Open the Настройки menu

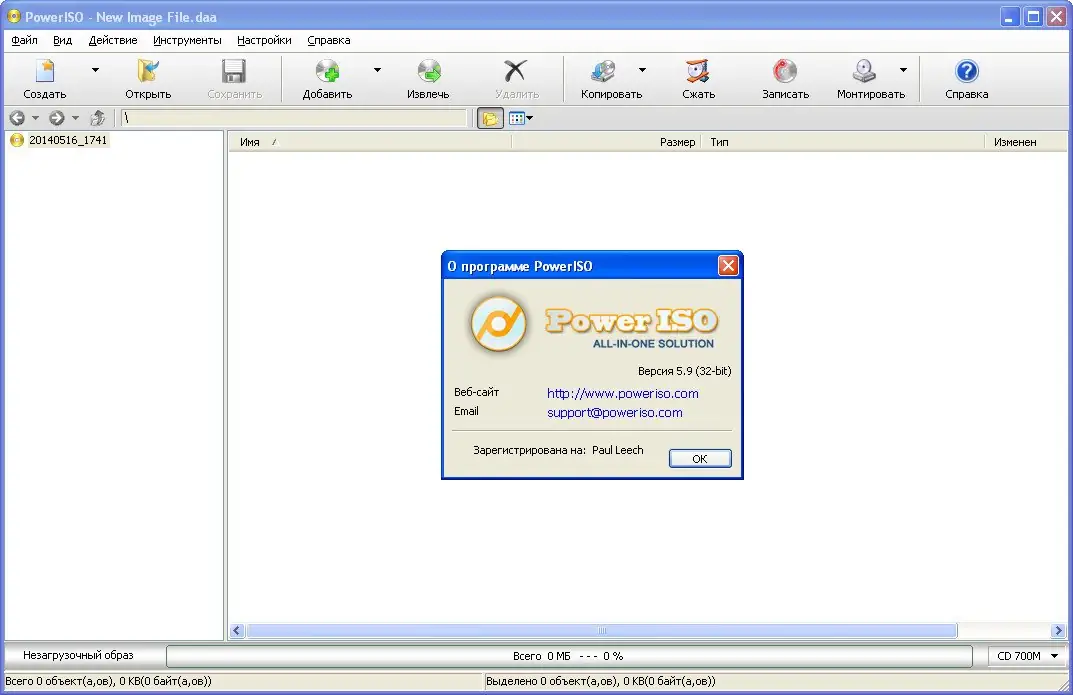click(264, 40)
